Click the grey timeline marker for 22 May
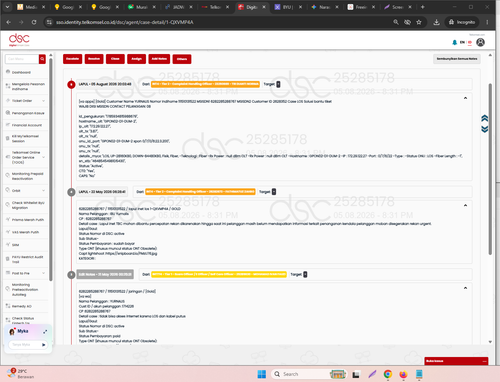 coord(71,192)
